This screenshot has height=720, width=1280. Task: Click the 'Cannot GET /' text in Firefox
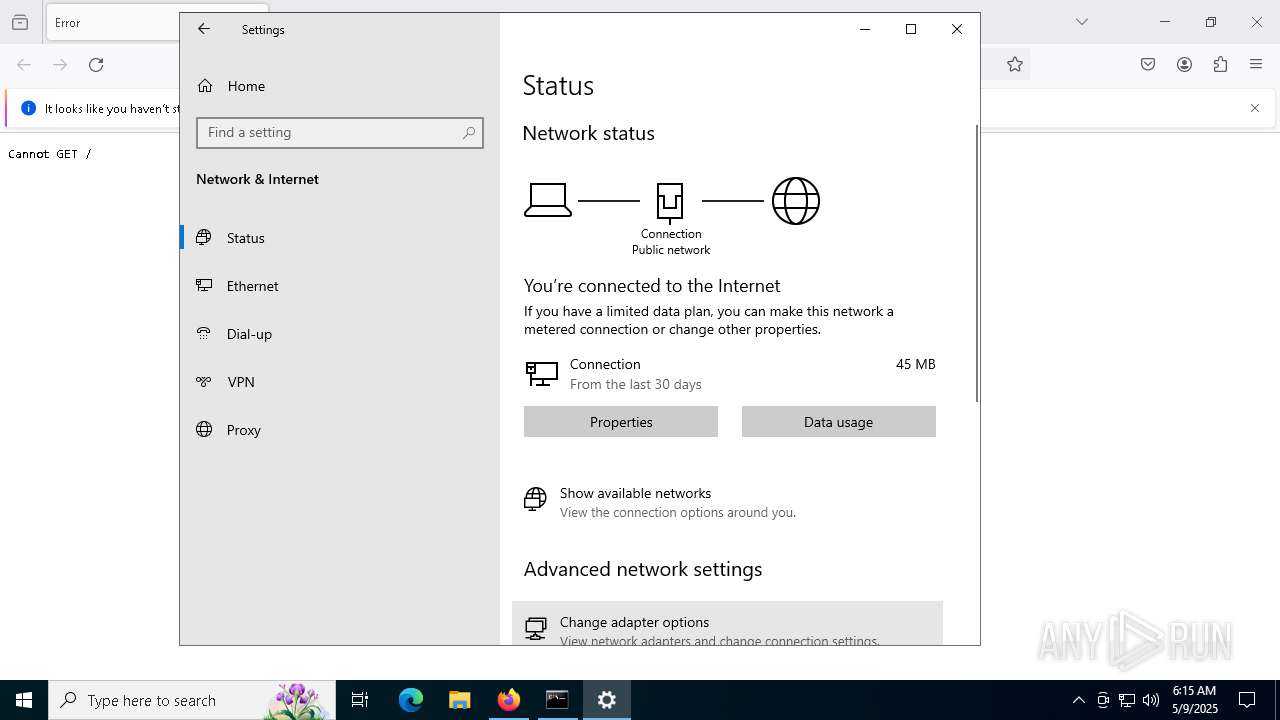49,154
